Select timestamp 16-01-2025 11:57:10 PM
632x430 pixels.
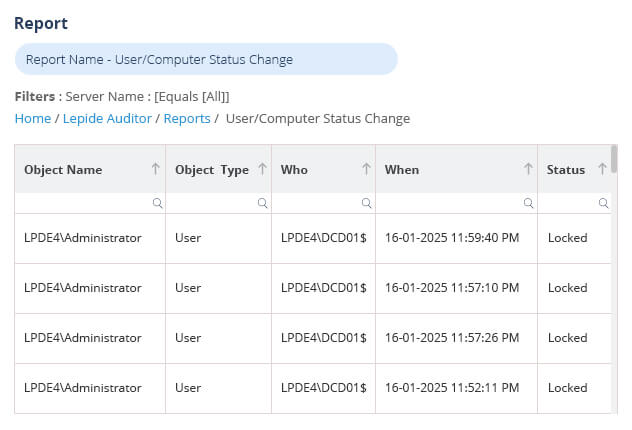click(452, 288)
